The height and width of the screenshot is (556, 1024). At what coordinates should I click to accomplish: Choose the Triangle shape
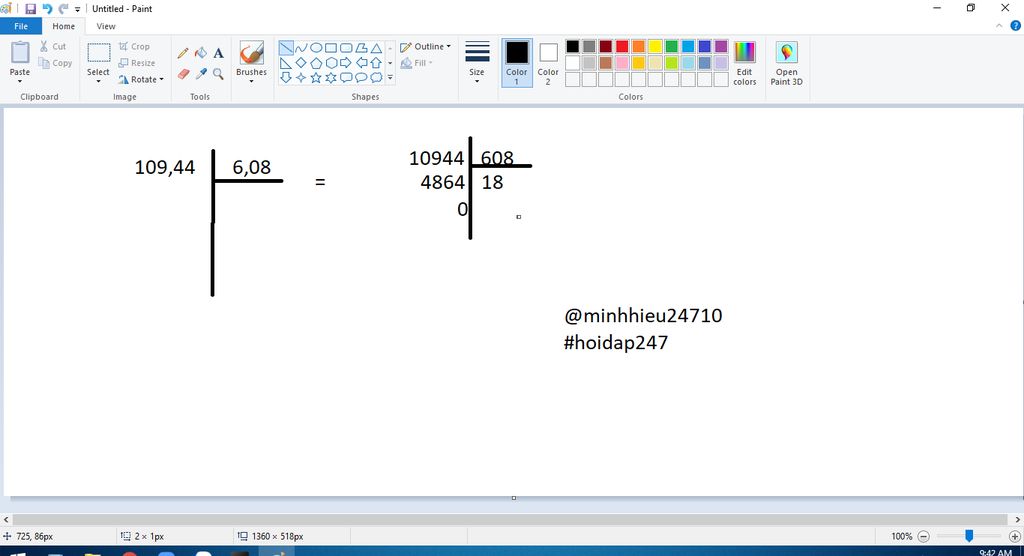376,48
